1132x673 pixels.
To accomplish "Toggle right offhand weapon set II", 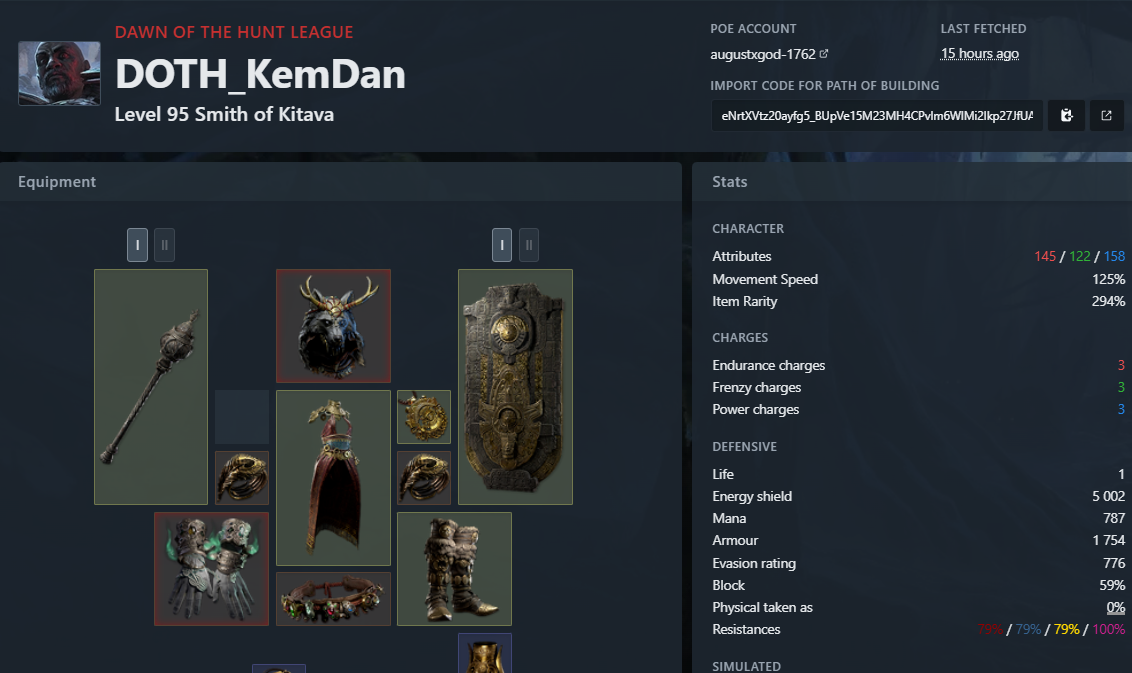I will (529, 245).
